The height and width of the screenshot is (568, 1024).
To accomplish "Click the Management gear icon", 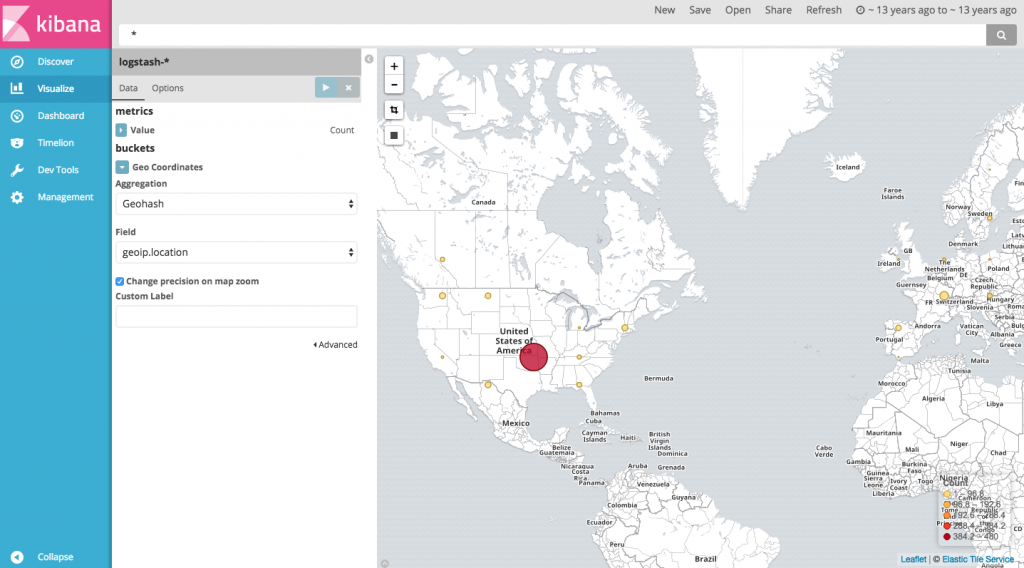I will [x=17, y=197].
